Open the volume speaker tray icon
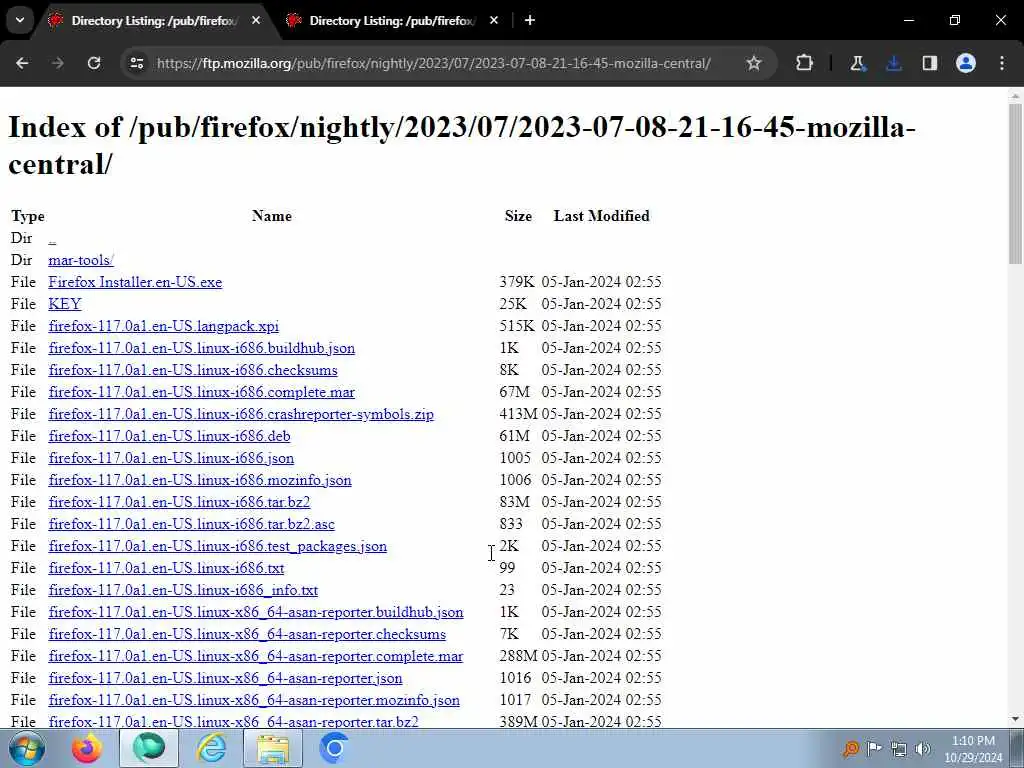This screenshot has width=1024, height=768. pyautogui.click(x=923, y=749)
